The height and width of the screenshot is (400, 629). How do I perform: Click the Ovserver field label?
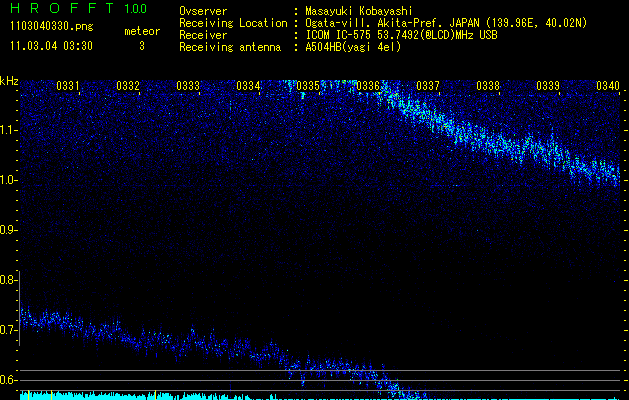click(x=203, y=11)
